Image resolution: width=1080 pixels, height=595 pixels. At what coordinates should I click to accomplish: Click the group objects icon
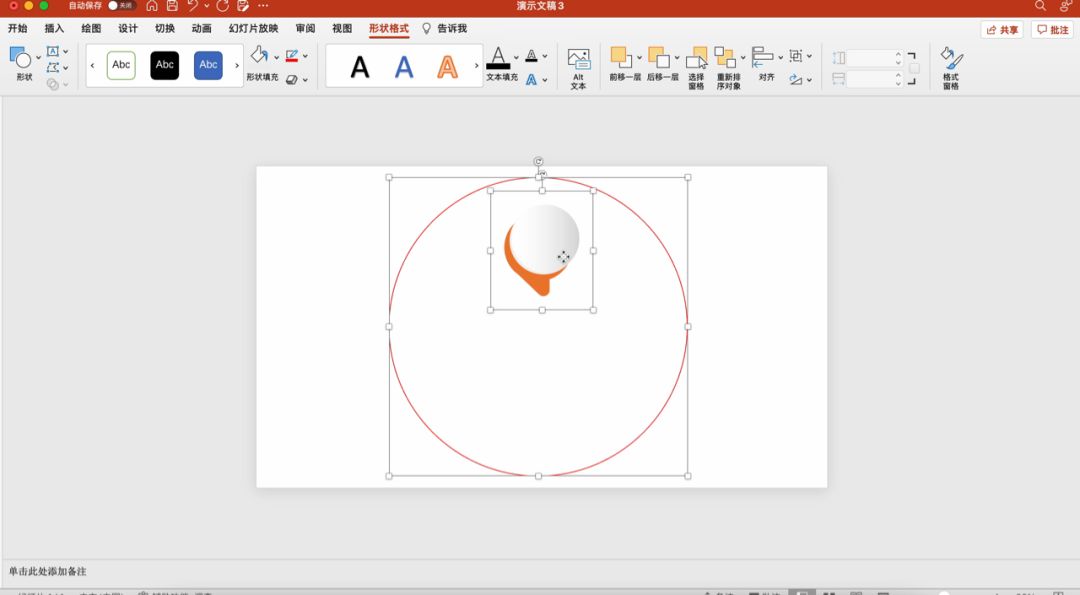(796, 56)
